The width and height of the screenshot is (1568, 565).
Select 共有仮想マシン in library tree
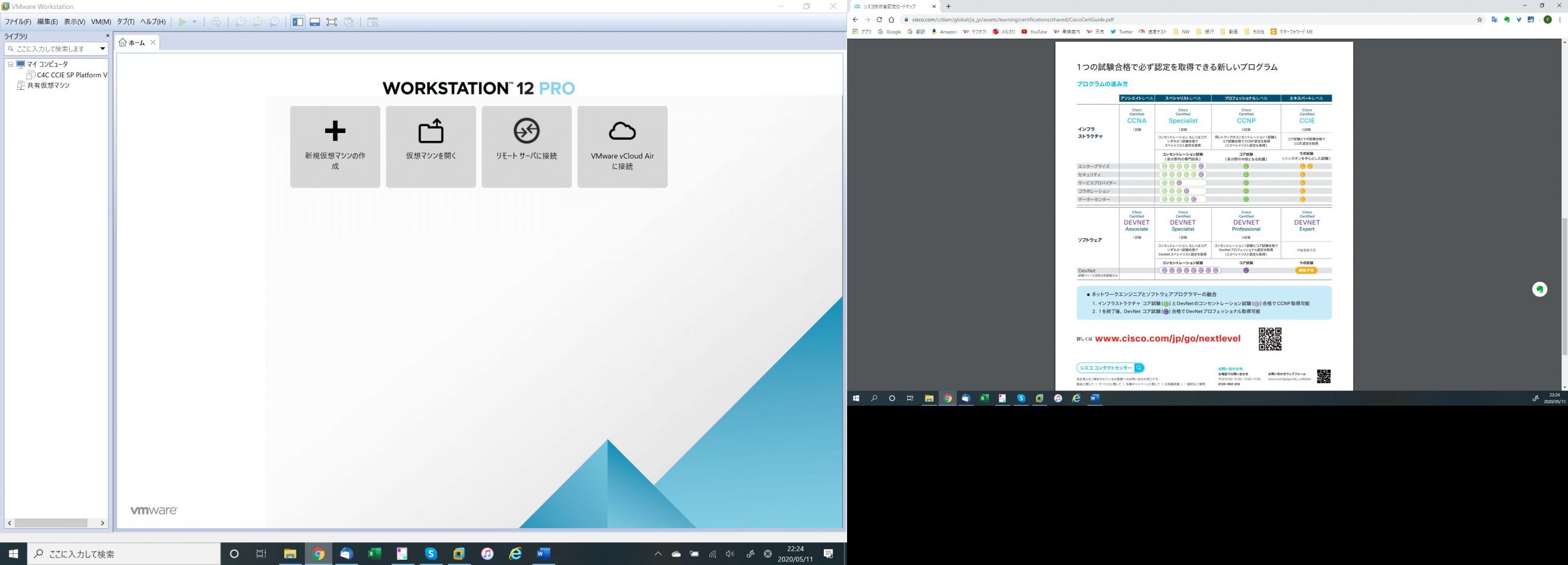43,85
